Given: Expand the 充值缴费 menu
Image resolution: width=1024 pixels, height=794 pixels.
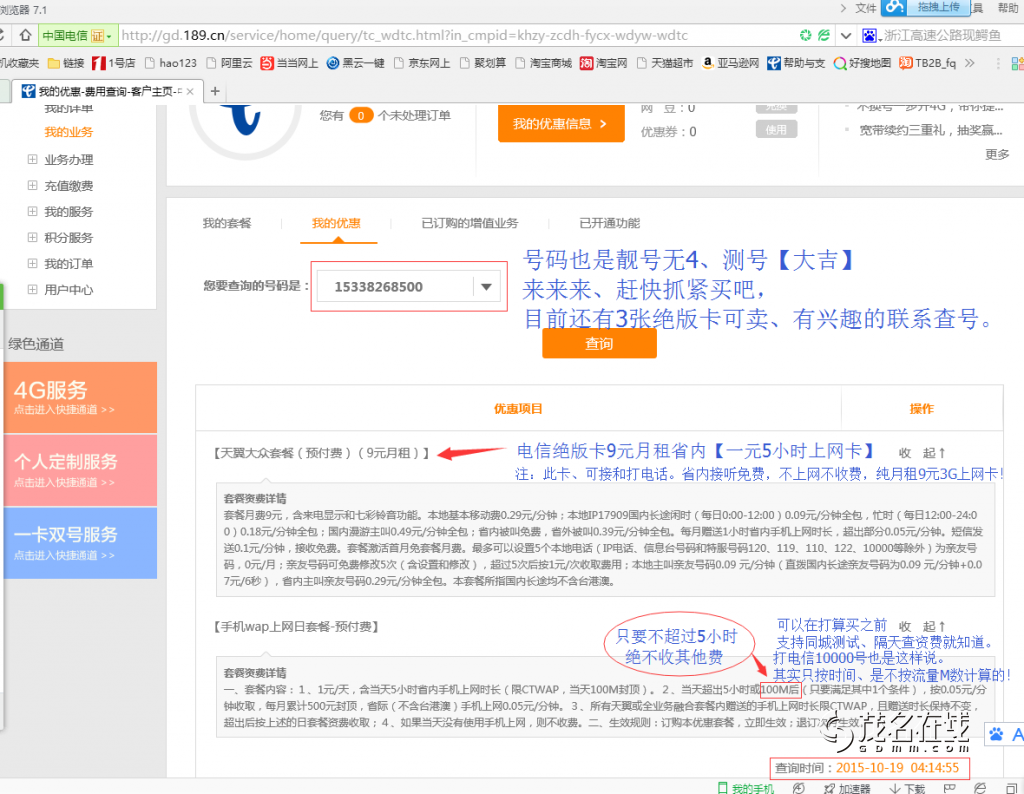Looking at the screenshot, I should click(32, 185).
